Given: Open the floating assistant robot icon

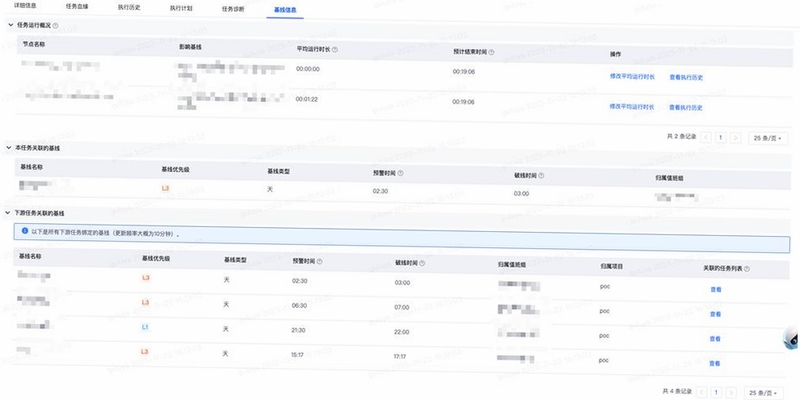Looking at the screenshot, I should click(792, 339).
